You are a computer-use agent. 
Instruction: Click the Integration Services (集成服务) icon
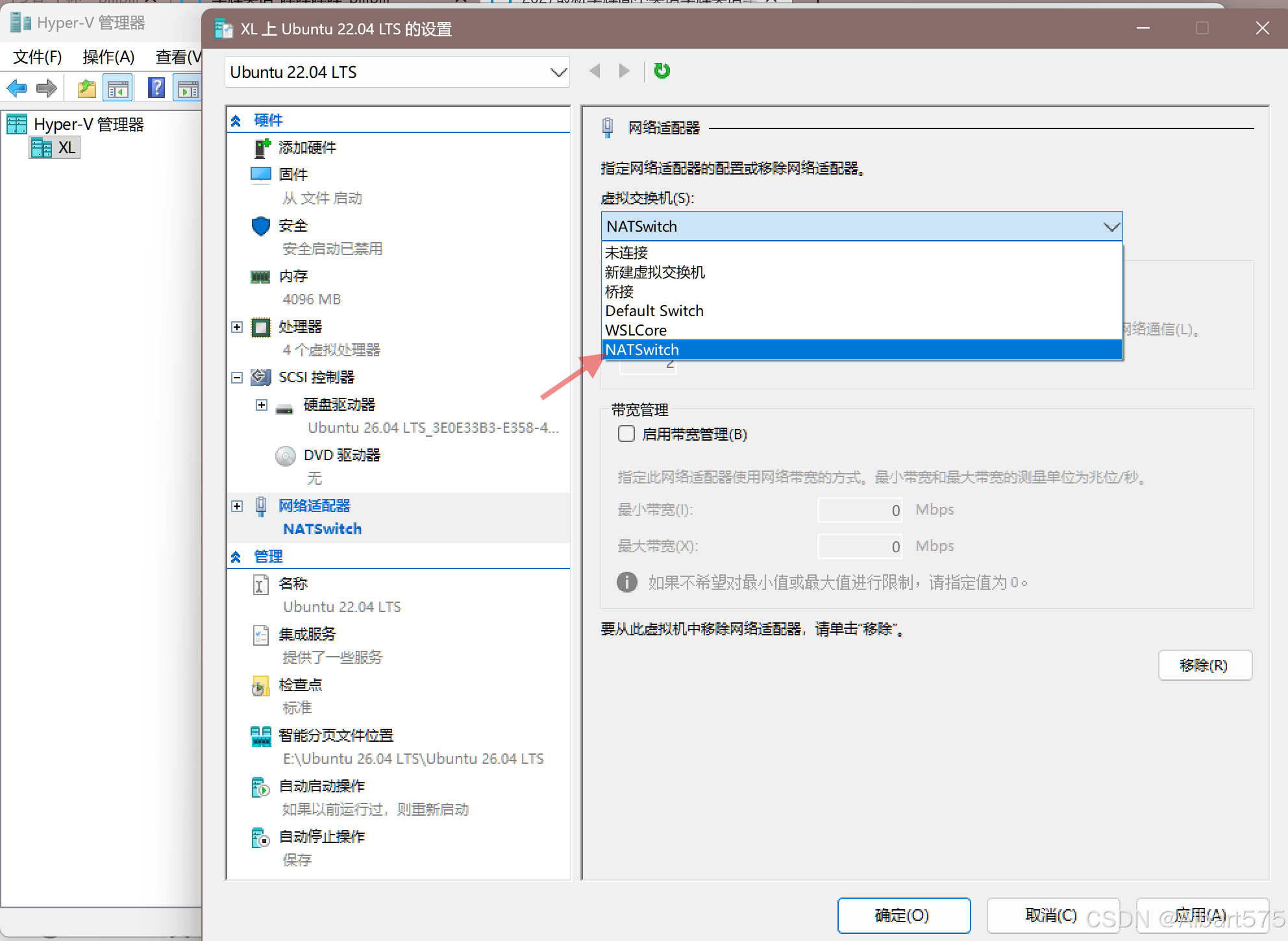coord(260,635)
